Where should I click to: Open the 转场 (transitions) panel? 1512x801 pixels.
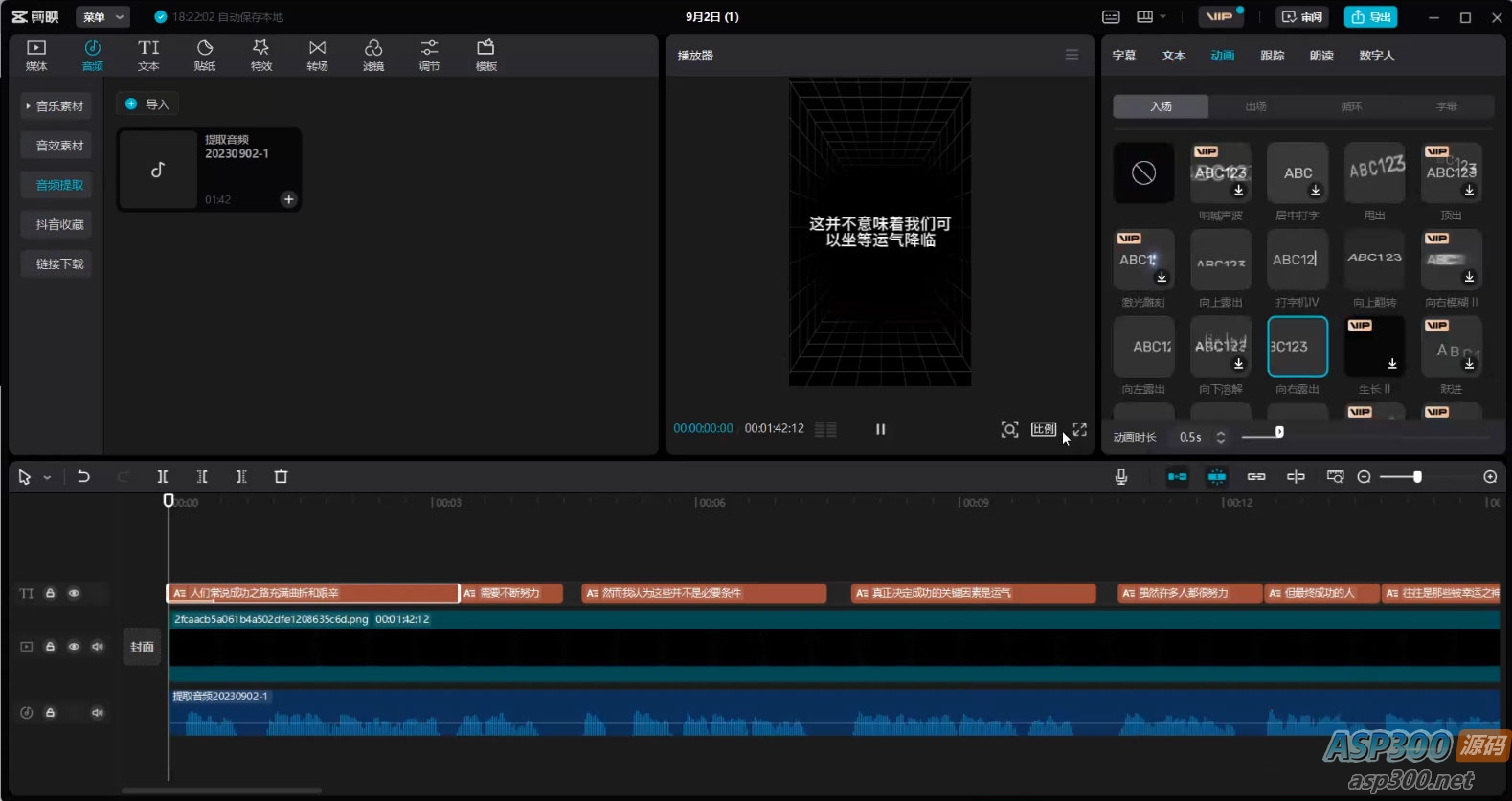(317, 55)
